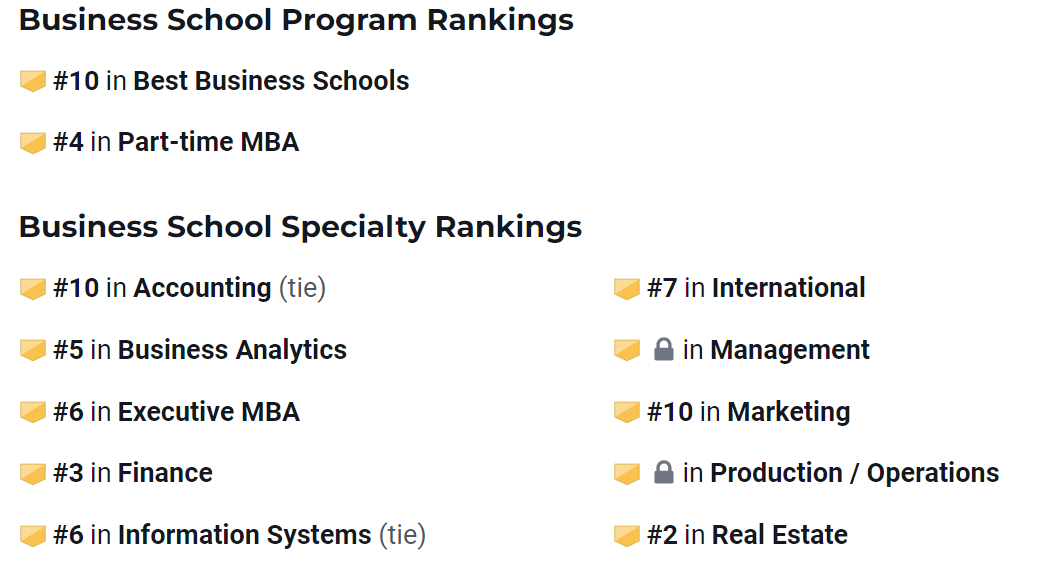Click the badge icon next to Finance

click(x=32, y=473)
